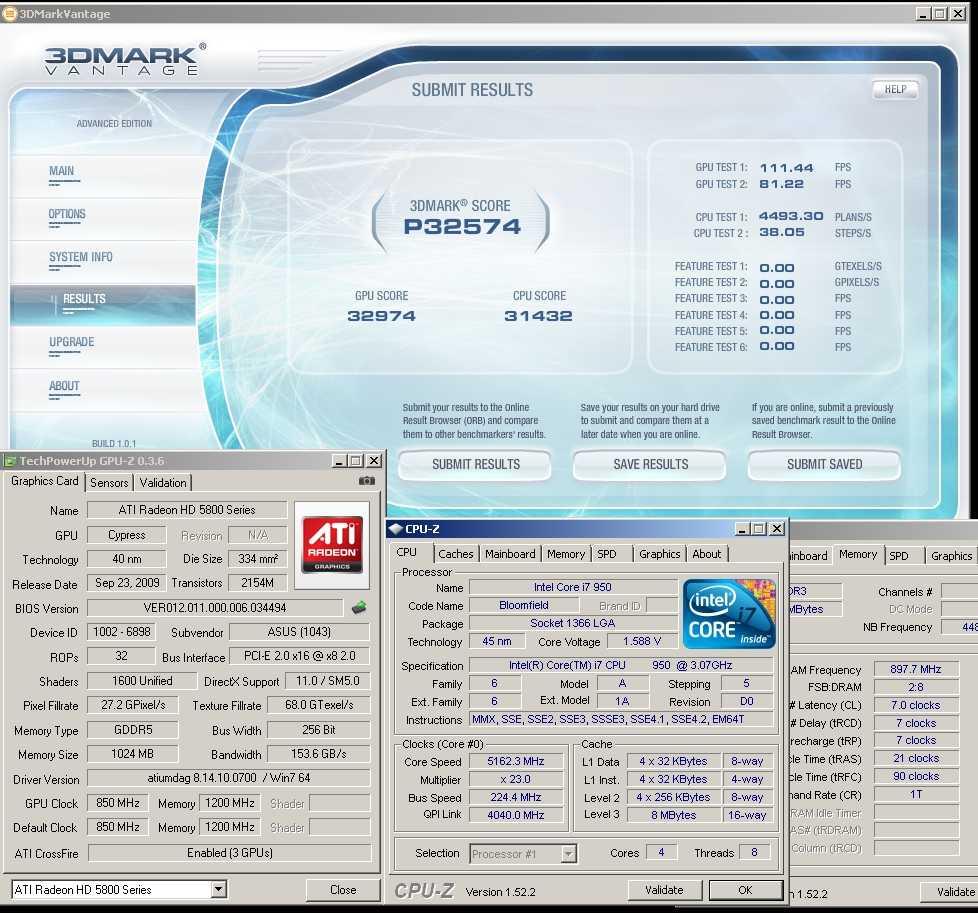The height and width of the screenshot is (913, 978).
Task: Select the Graphics tab in background CPU-Z window
Action: 951,556
